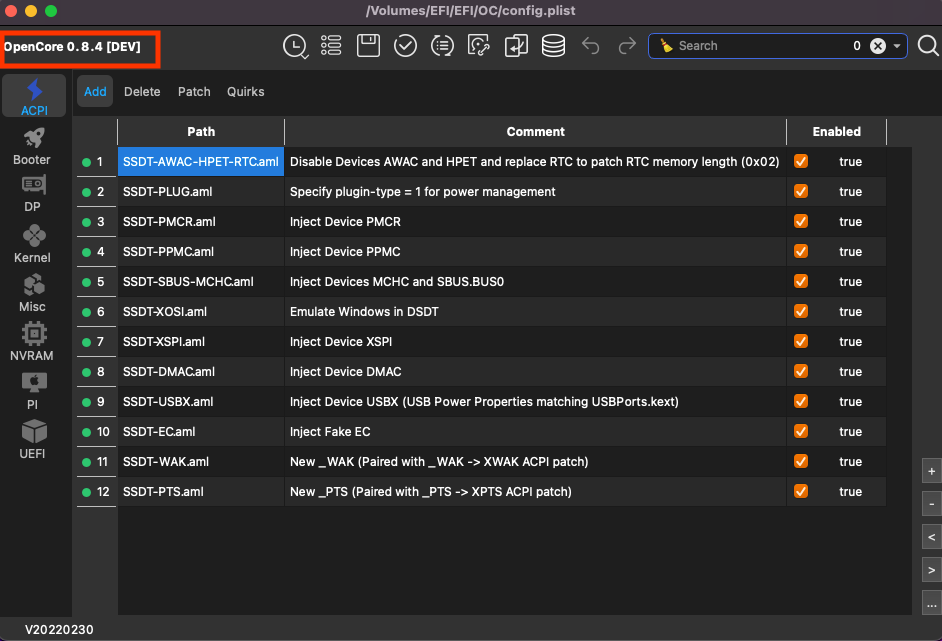Click the floppy disk save icon

pyautogui.click(x=368, y=46)
